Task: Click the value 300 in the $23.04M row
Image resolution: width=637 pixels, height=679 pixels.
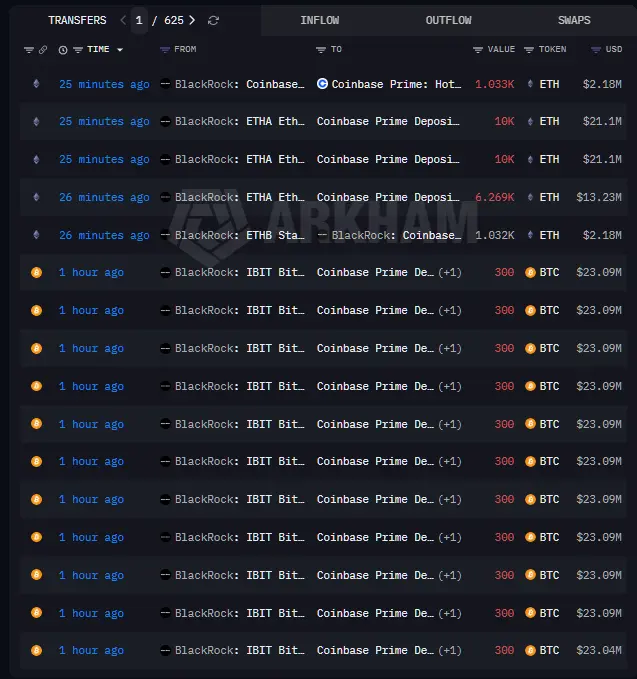Action: [x=504, y=650]
